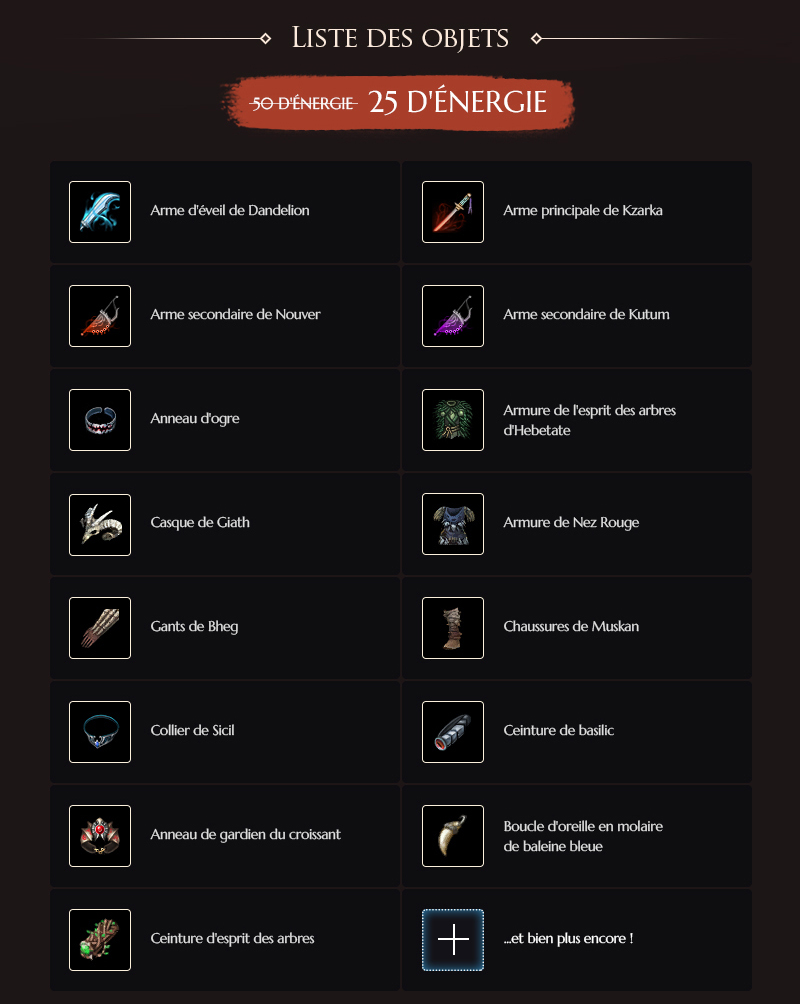Select the Ceinture de basilic belt icon
The image size is (800, 1004).
pyautogui.click(x=453, y=732)
